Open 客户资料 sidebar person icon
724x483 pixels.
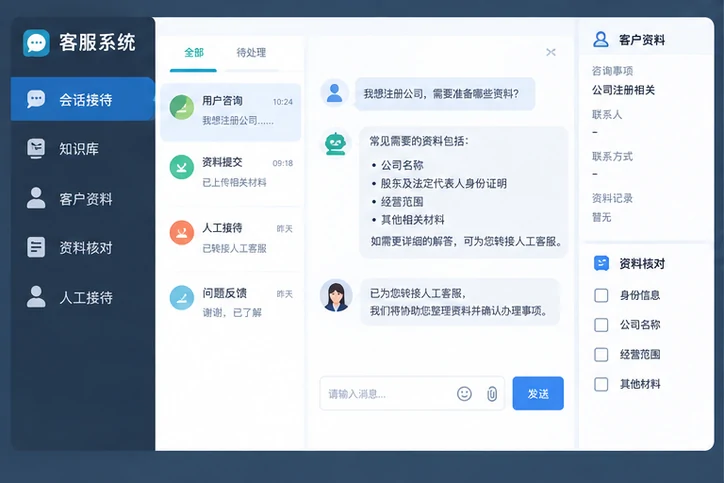36,198
